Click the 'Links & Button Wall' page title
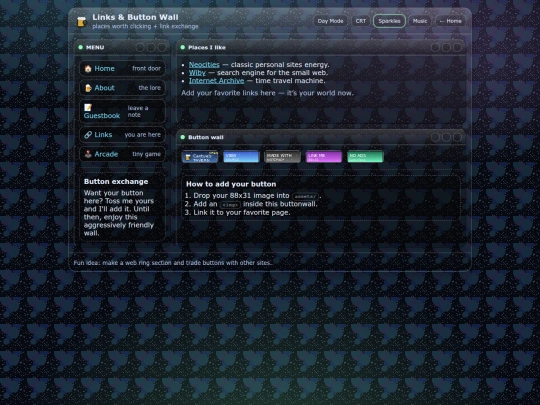Screen dimensions: 540x405 click(x=135, y=17)
